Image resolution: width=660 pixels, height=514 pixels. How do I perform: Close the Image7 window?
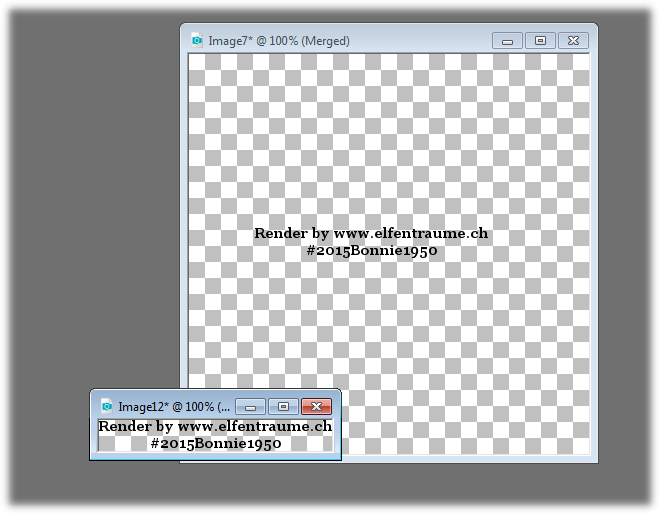click(x=573, y=41)
